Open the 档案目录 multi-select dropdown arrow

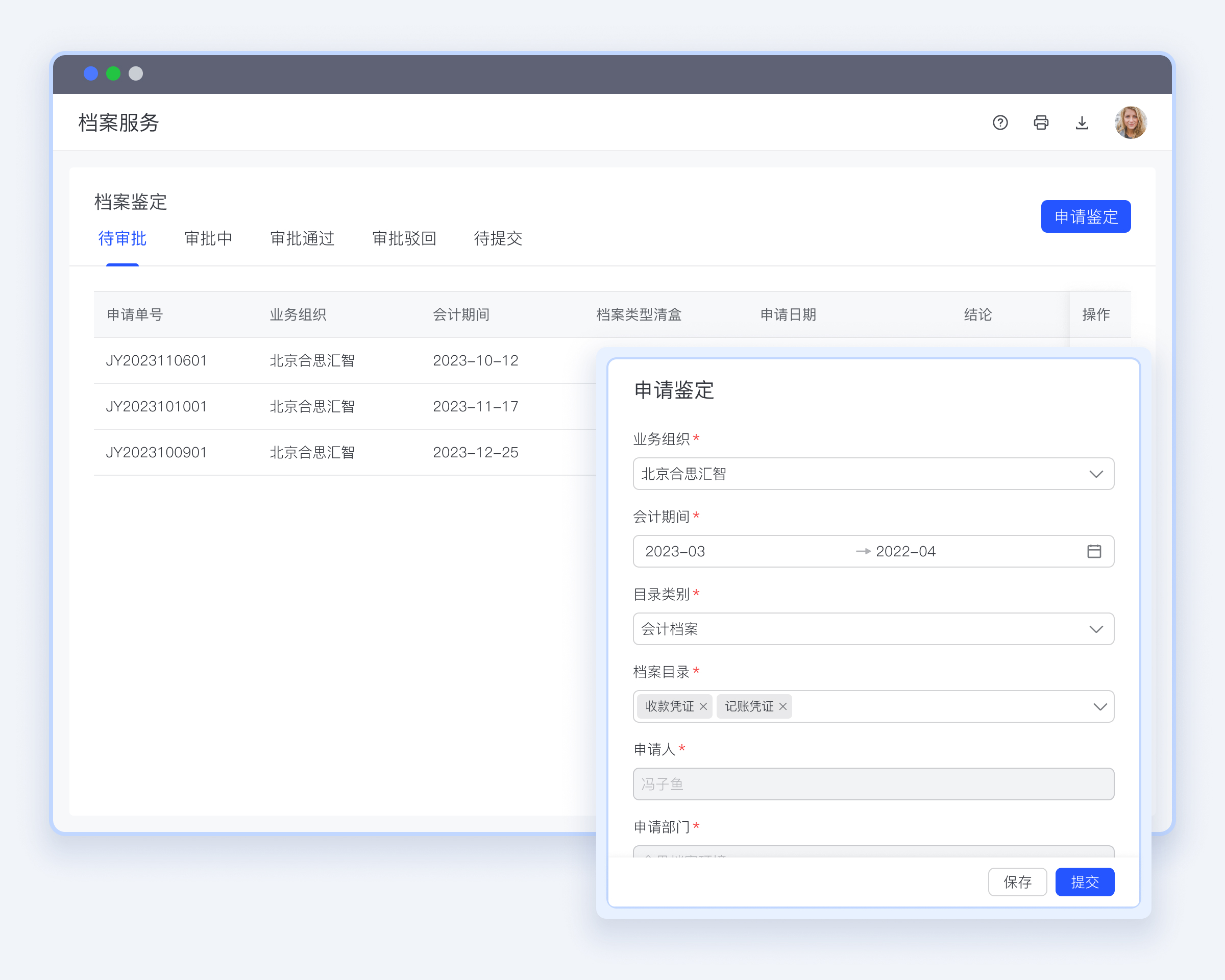(1099, 707)
